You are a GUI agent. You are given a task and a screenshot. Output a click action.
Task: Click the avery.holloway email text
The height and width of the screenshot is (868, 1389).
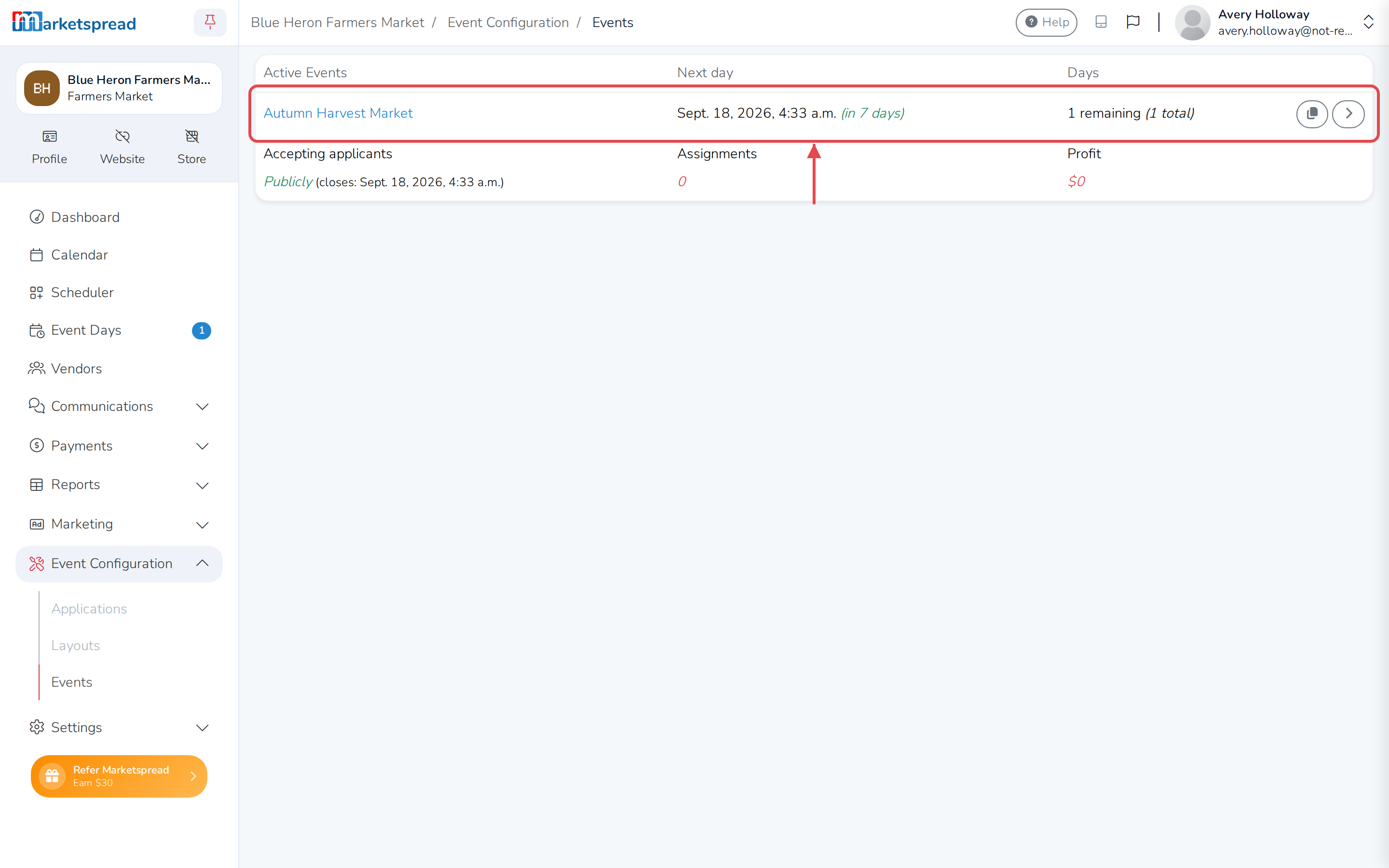coord(1285,31)
